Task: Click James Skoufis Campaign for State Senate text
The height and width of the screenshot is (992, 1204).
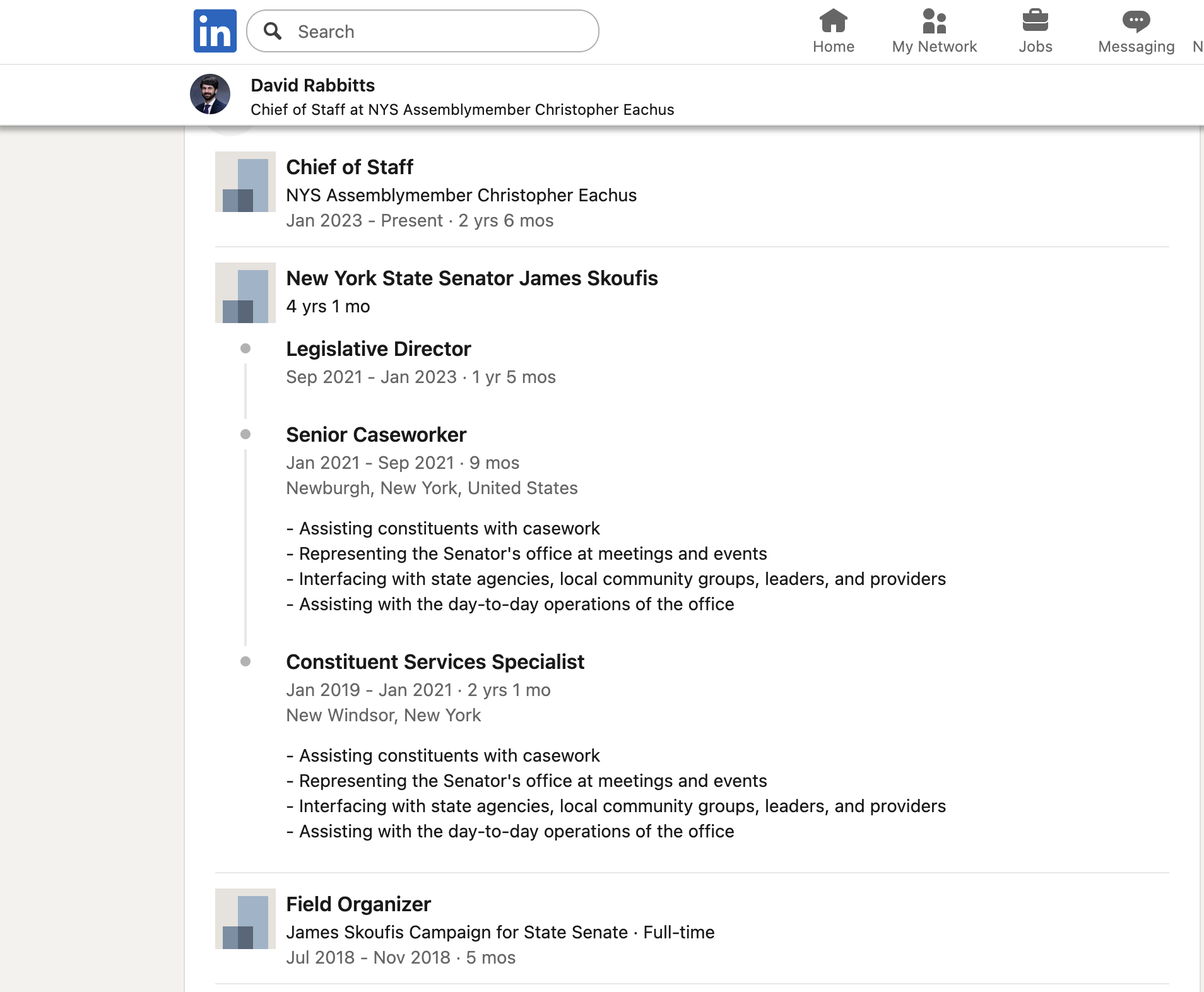Action: pyautogui.click(x=457, y=932)
